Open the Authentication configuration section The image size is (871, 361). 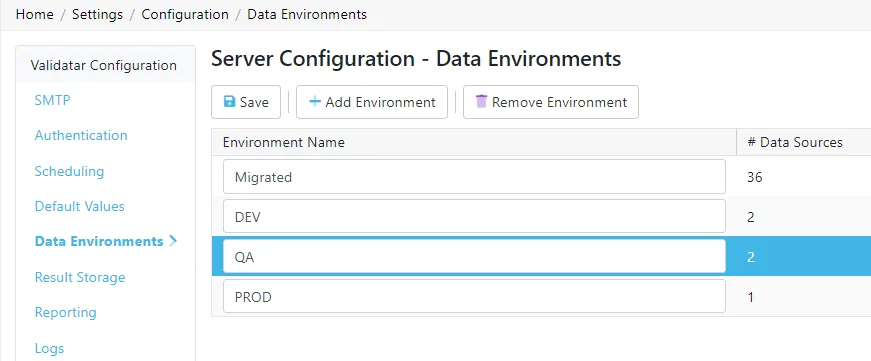point(81,136)
